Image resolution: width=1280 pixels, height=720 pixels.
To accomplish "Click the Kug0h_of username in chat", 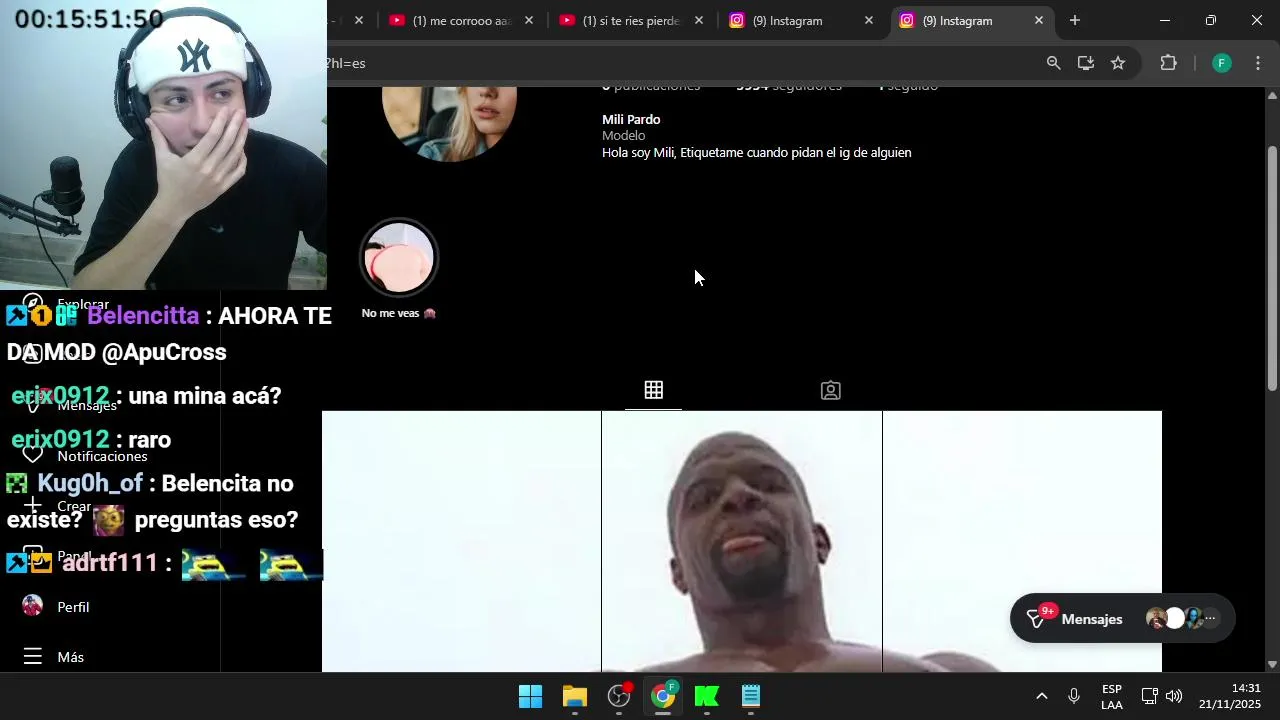I will pyautogui.click(x=90, y=484).
